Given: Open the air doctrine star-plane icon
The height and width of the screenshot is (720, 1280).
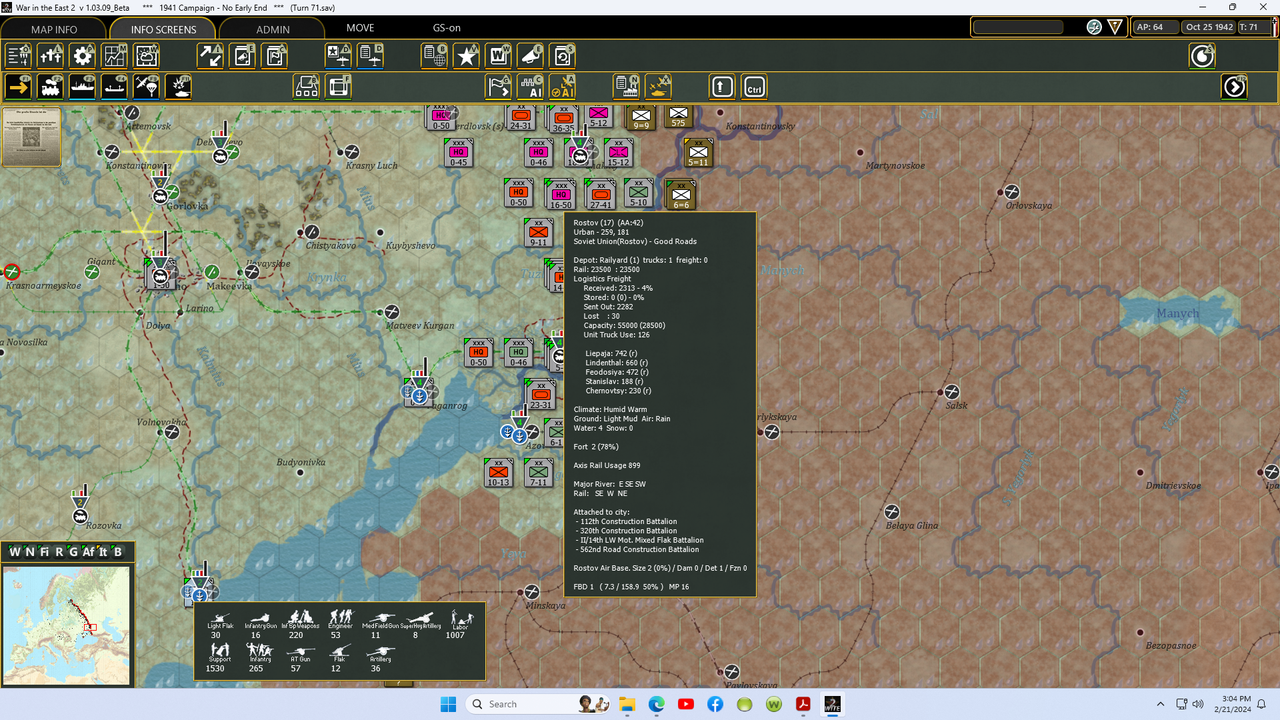Looking at the screenshot, I should 339,56.
